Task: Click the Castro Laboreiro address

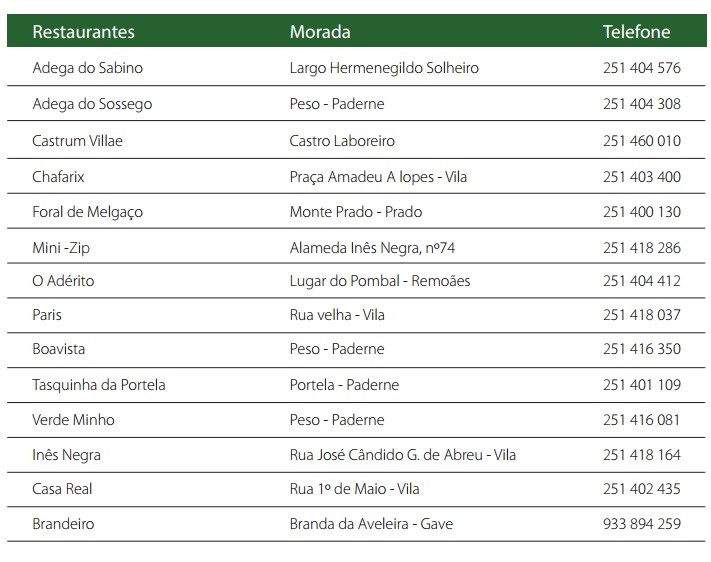Action: [x=342, y=141]
